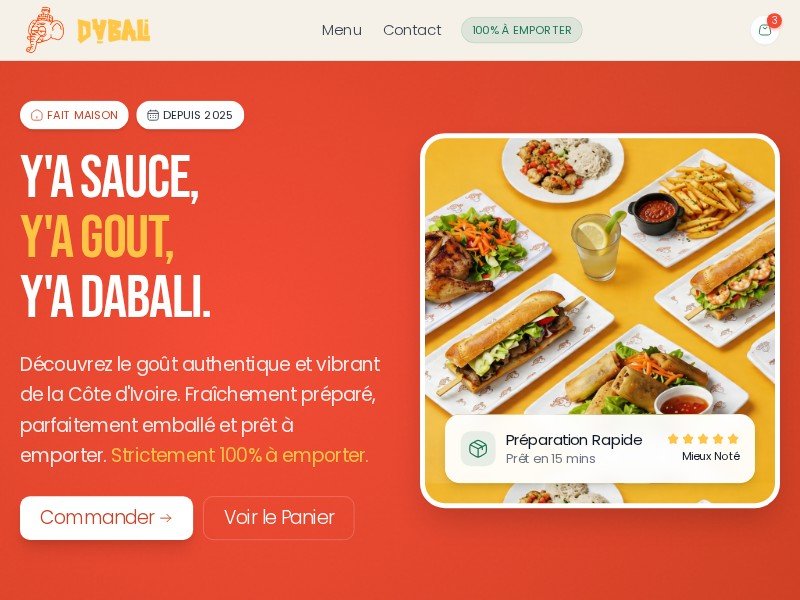Click the Mieux Noté label
Viewport: 800px width, 600px height.
click(x=711, y=456)
